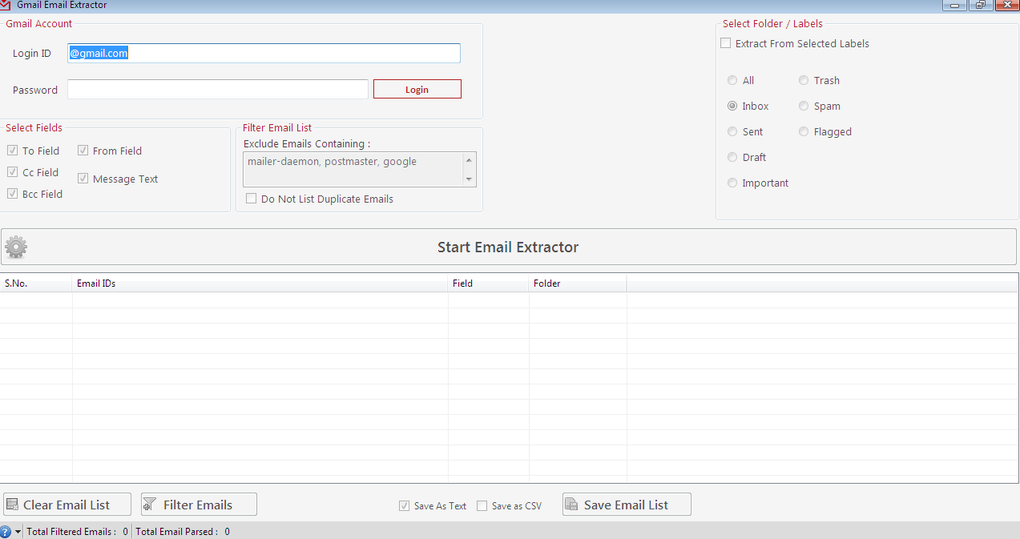This screenshot has height=539, width=1020.
Task: Toggle the Save As Text checkbox
Action: (x=404, y=505)
